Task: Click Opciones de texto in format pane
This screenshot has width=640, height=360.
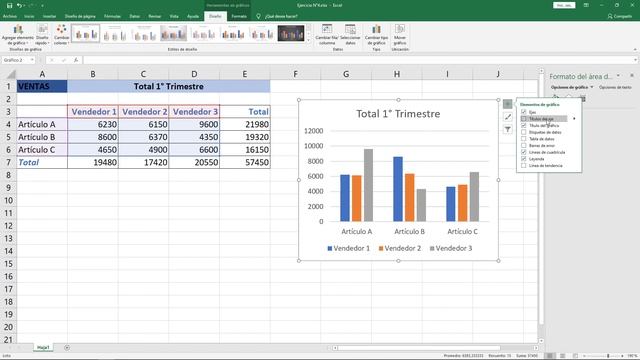Action: click(x=615, y=87)
